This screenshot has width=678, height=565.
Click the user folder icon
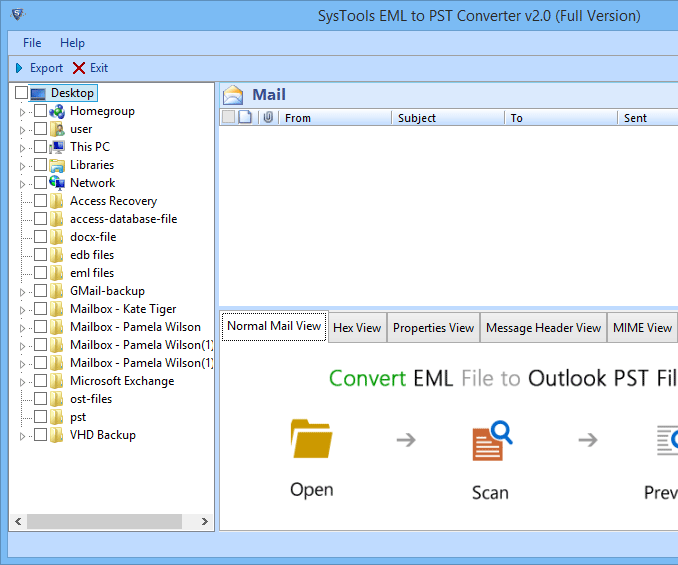[57, 129]
